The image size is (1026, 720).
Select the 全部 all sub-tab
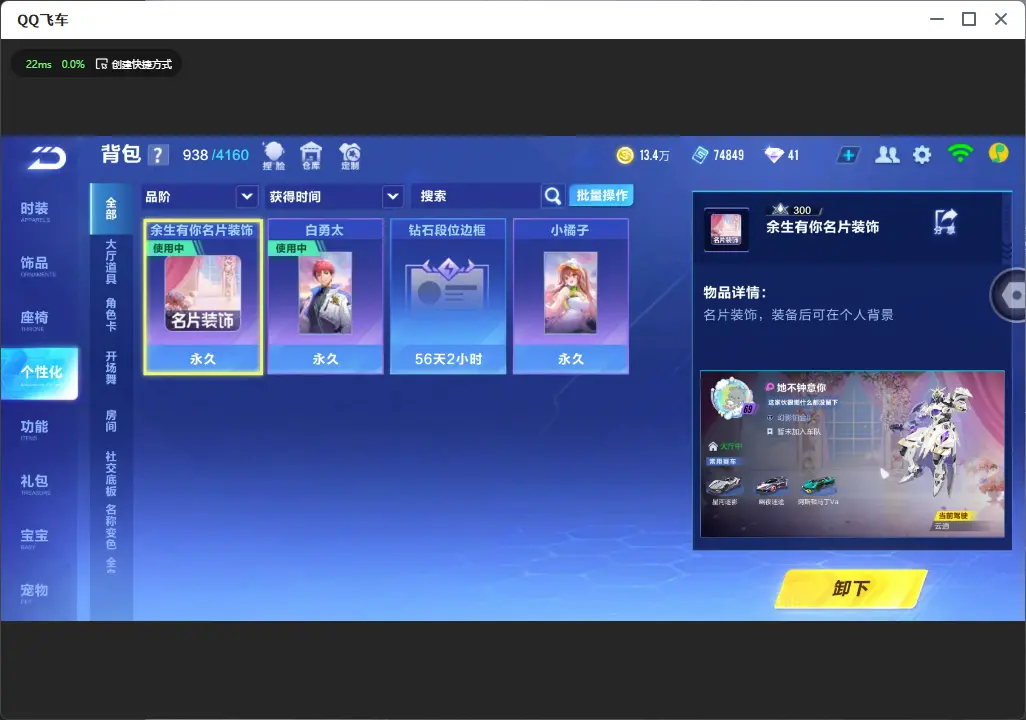(x=111, y=209)
